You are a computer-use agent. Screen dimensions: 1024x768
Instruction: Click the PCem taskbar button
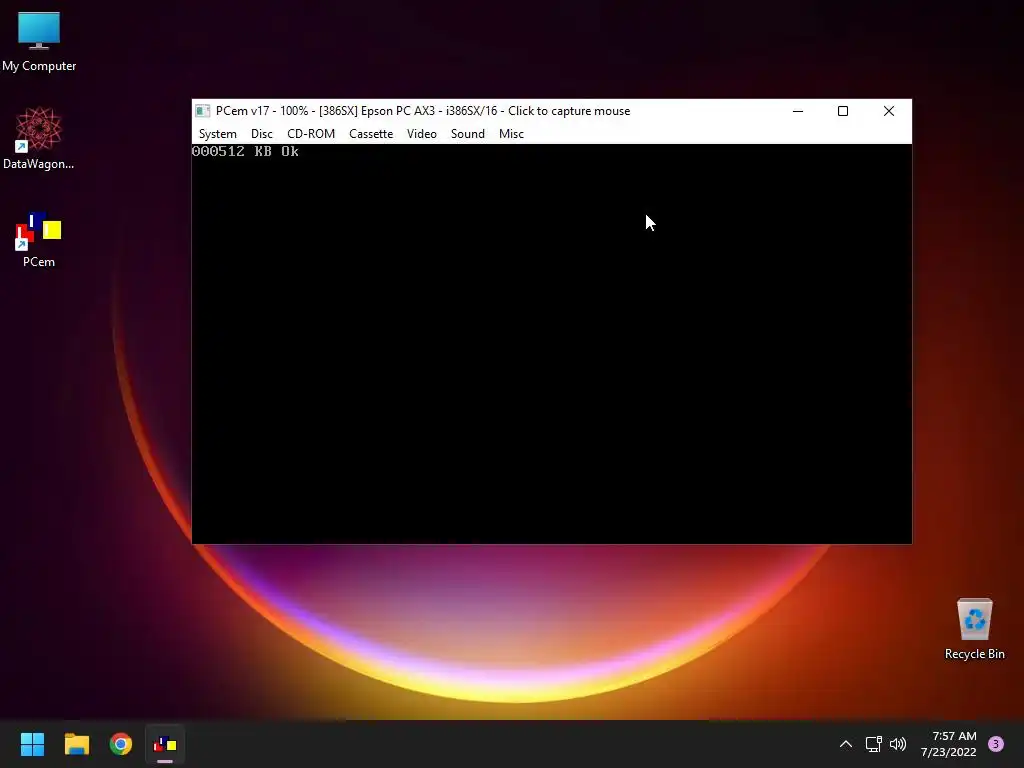[x=165, y=744]
